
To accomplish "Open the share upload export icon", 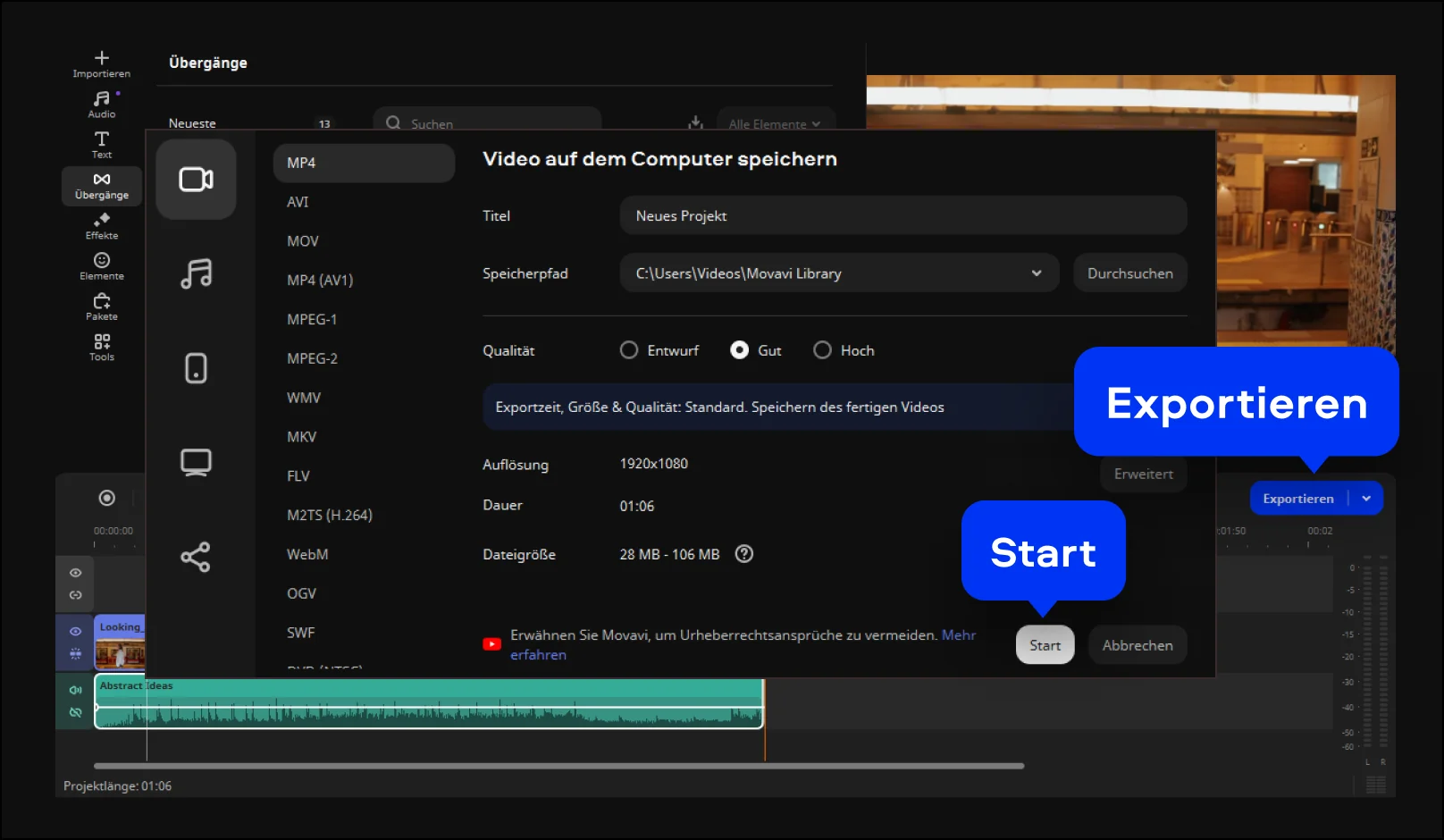I will (x=196, y=557).
